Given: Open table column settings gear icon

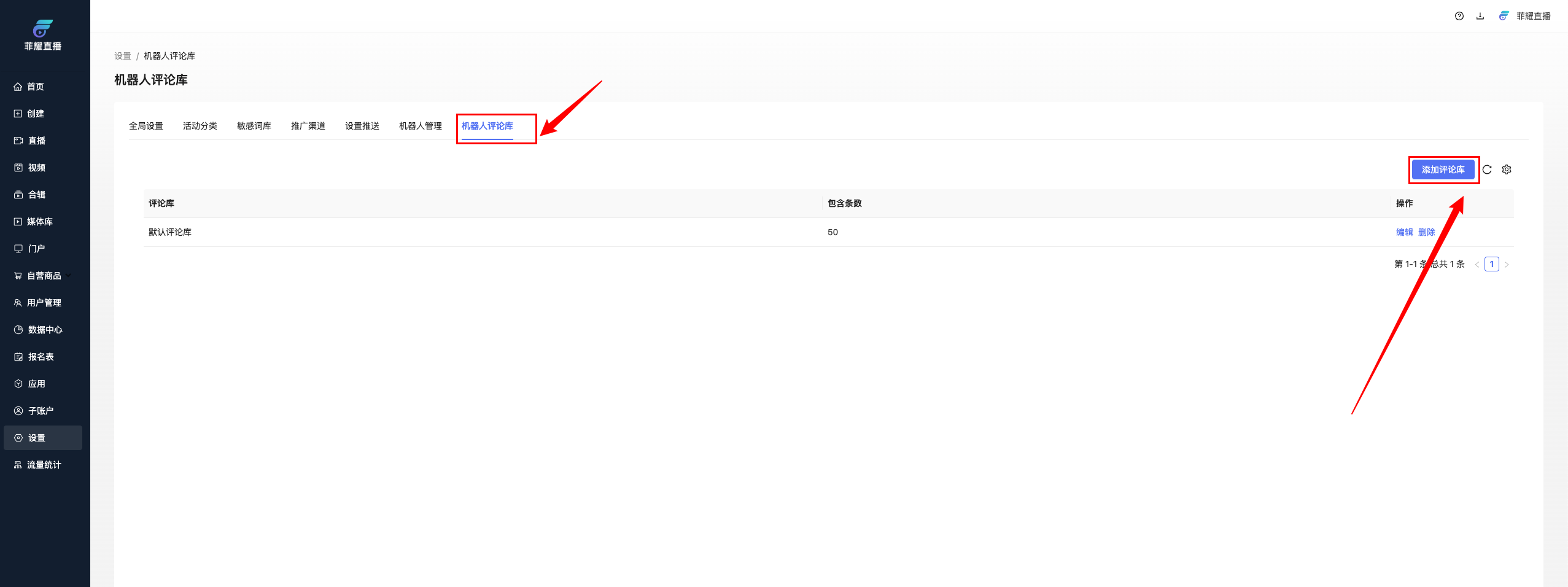Looking at the screenshot, I should (1507, 169).
